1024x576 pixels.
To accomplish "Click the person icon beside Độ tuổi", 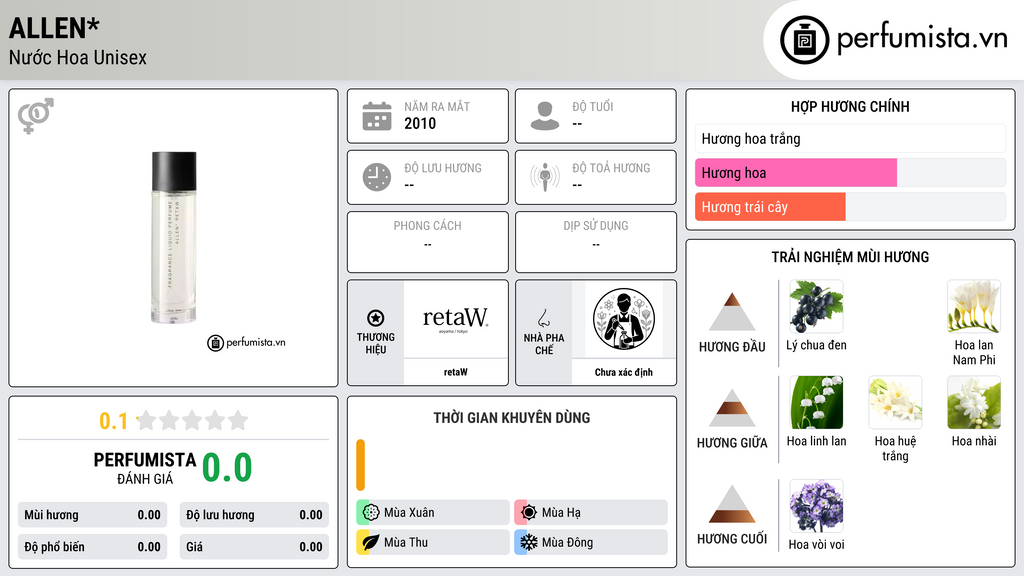I will tap(545, 116).
